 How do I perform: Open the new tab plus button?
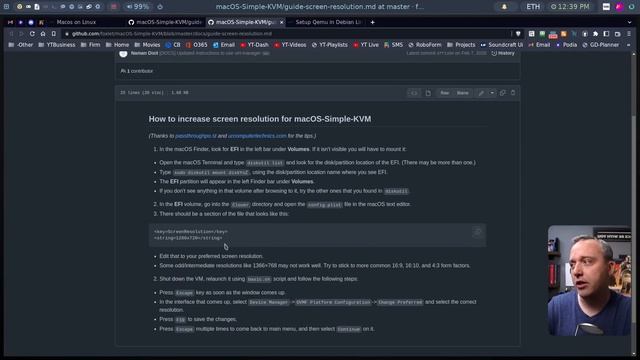coord(372,22)
